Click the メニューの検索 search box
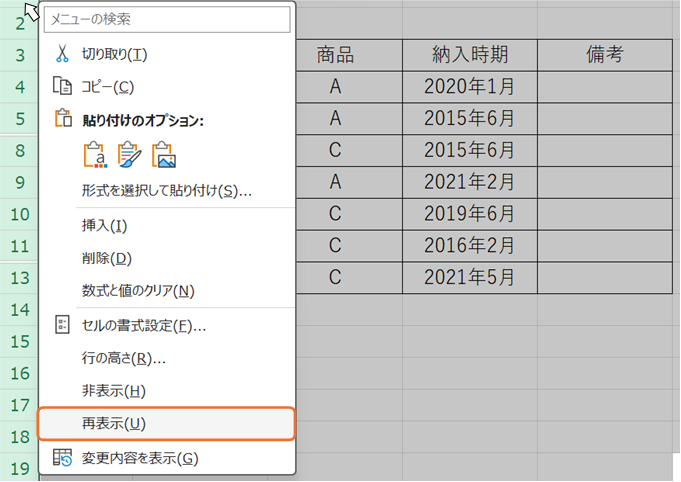 pos(167,19)
